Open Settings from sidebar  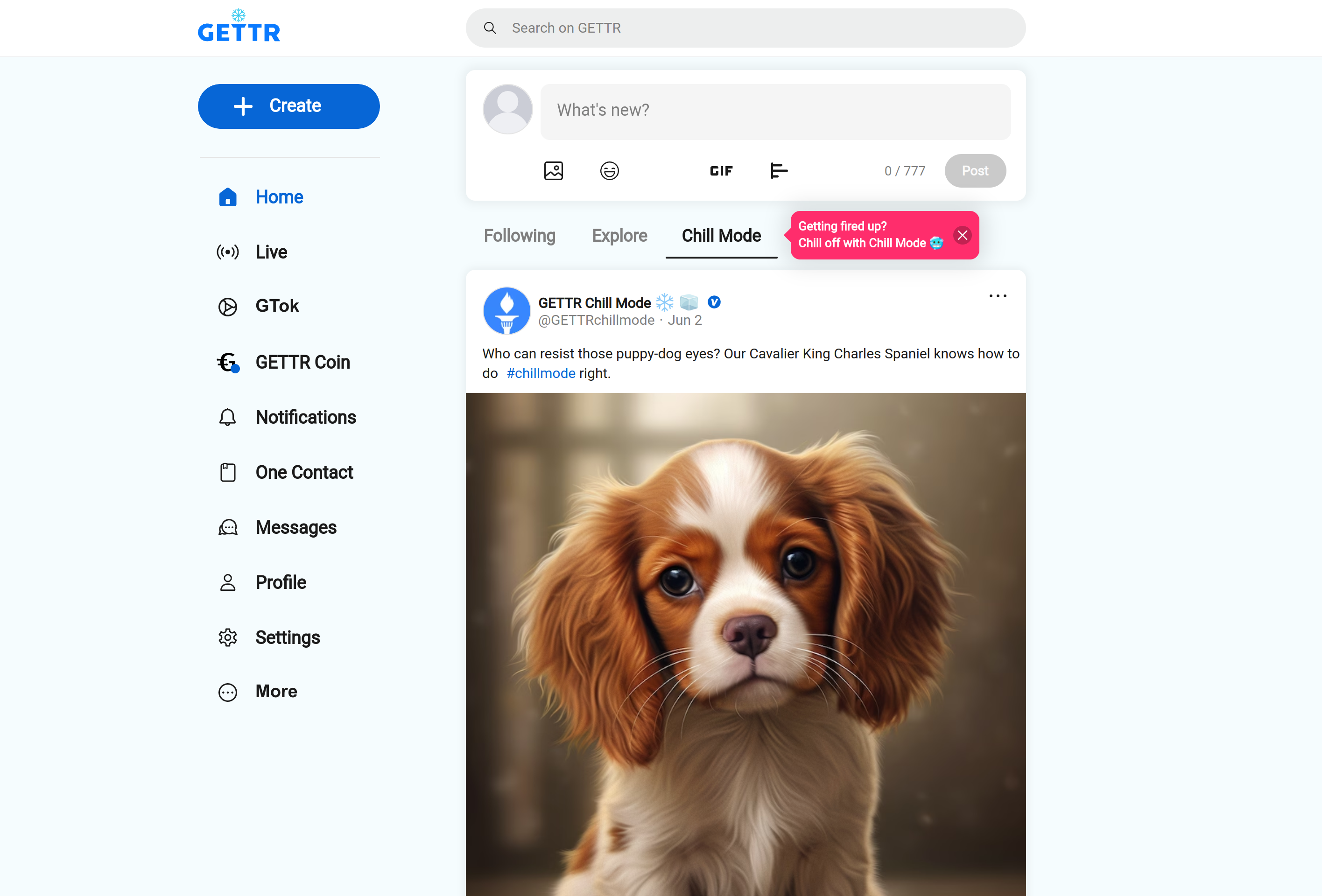(x=287, y=637)
